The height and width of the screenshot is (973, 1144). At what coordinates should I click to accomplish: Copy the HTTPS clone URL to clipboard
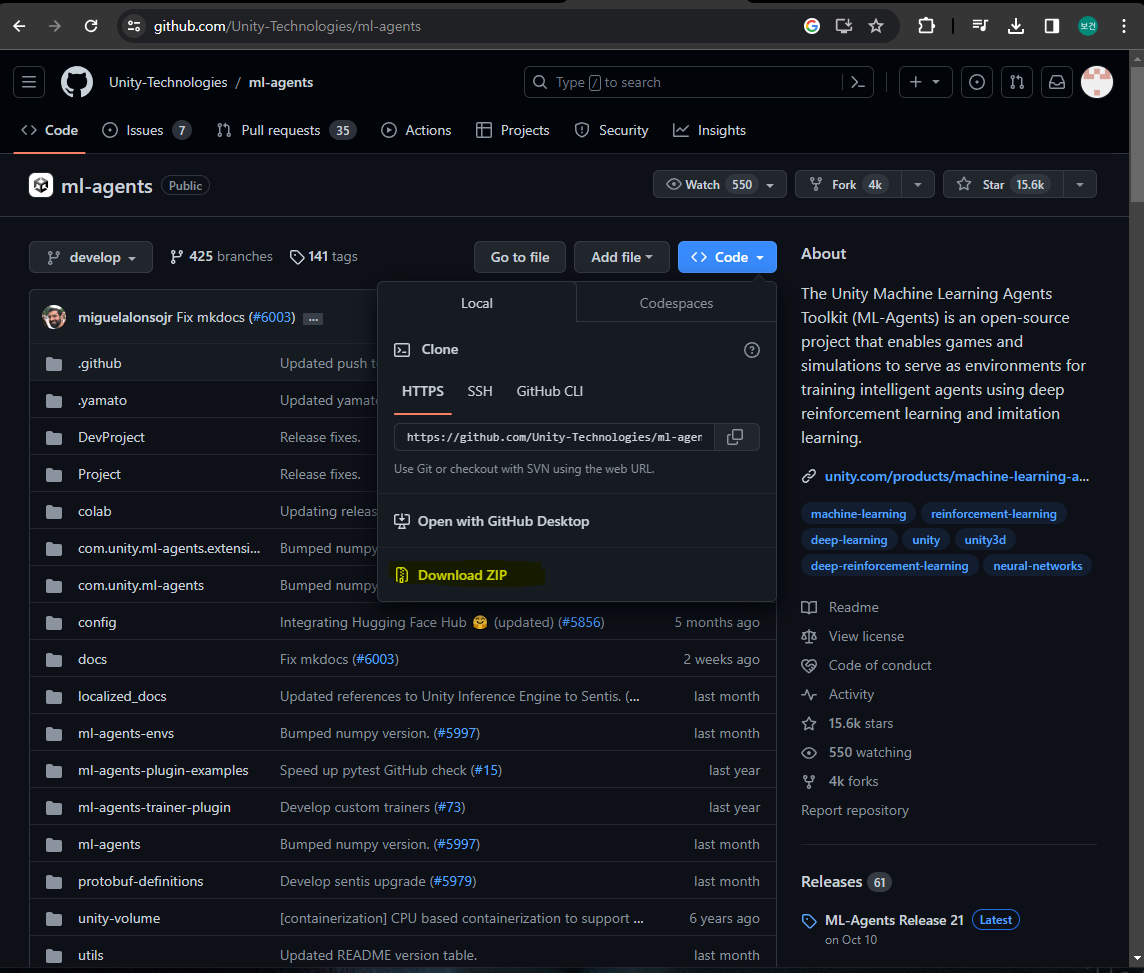point(735,437)
